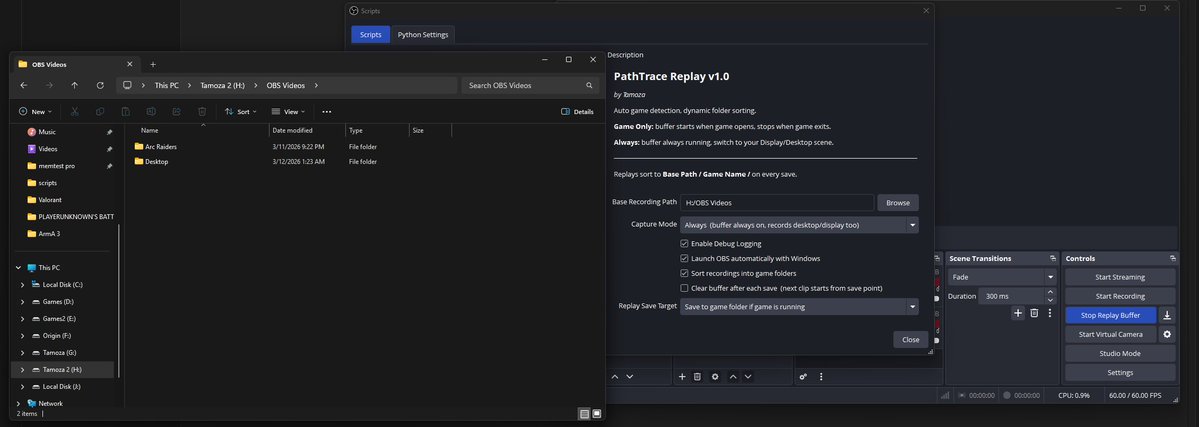Image resolution: width=1199 pixels, height=427 pixels.
Task: Toggle Sort recordings into game folders
Action: tap(684, 273)
